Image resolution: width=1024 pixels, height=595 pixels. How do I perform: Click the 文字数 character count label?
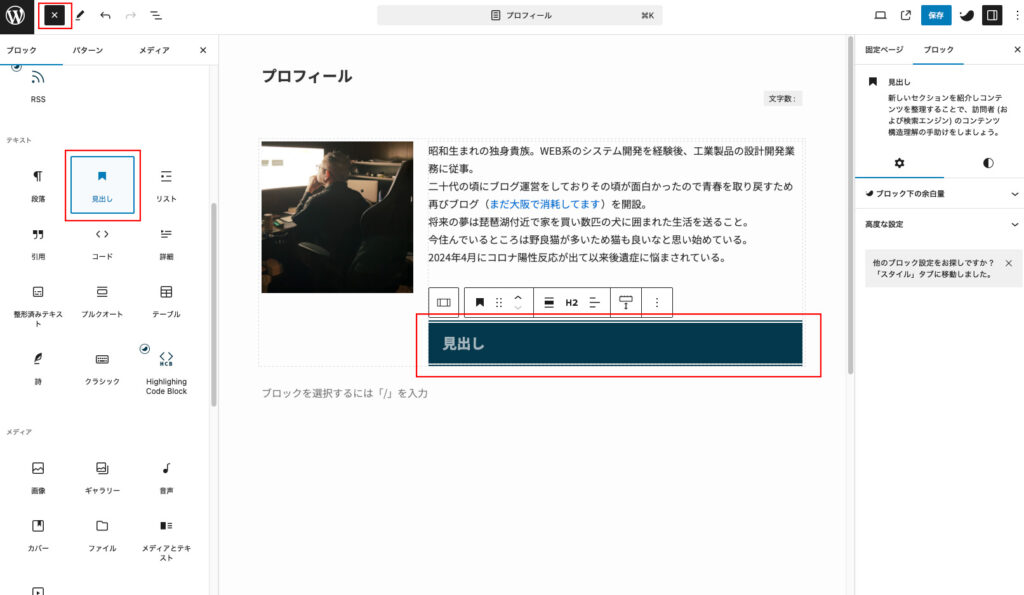782,99
